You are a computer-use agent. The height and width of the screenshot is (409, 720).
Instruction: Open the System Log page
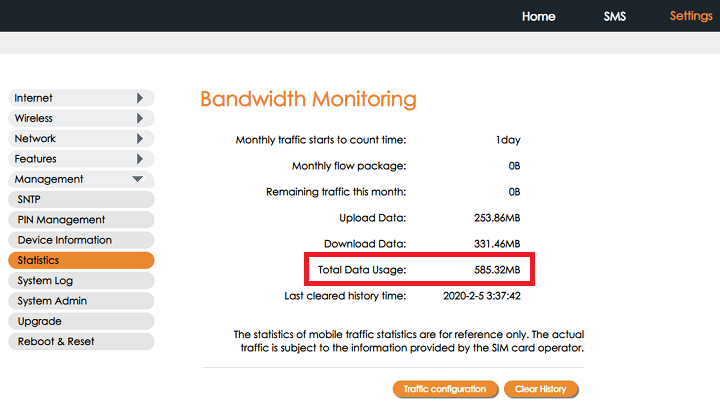81,280
